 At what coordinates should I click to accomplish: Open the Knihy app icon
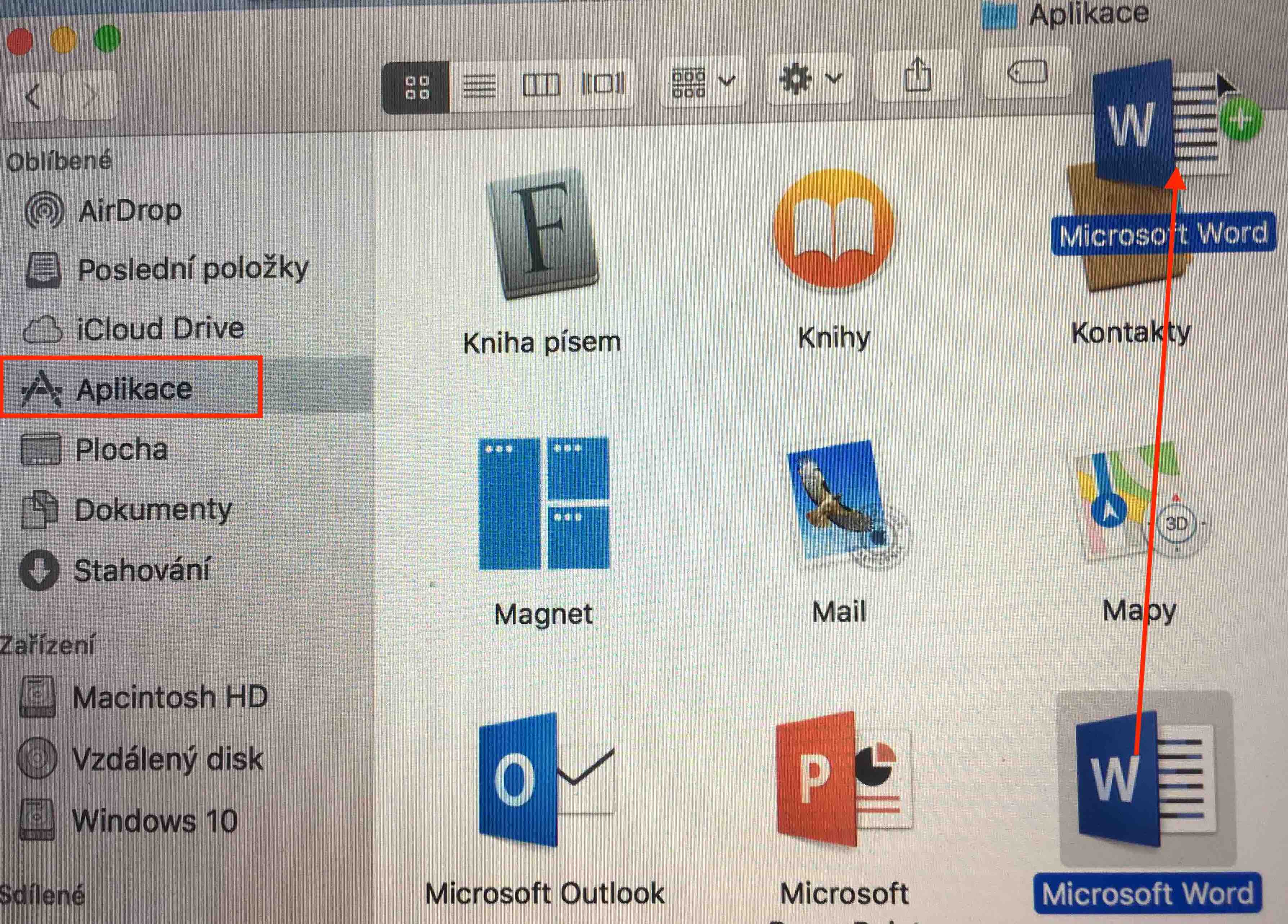tap(834, 230)
